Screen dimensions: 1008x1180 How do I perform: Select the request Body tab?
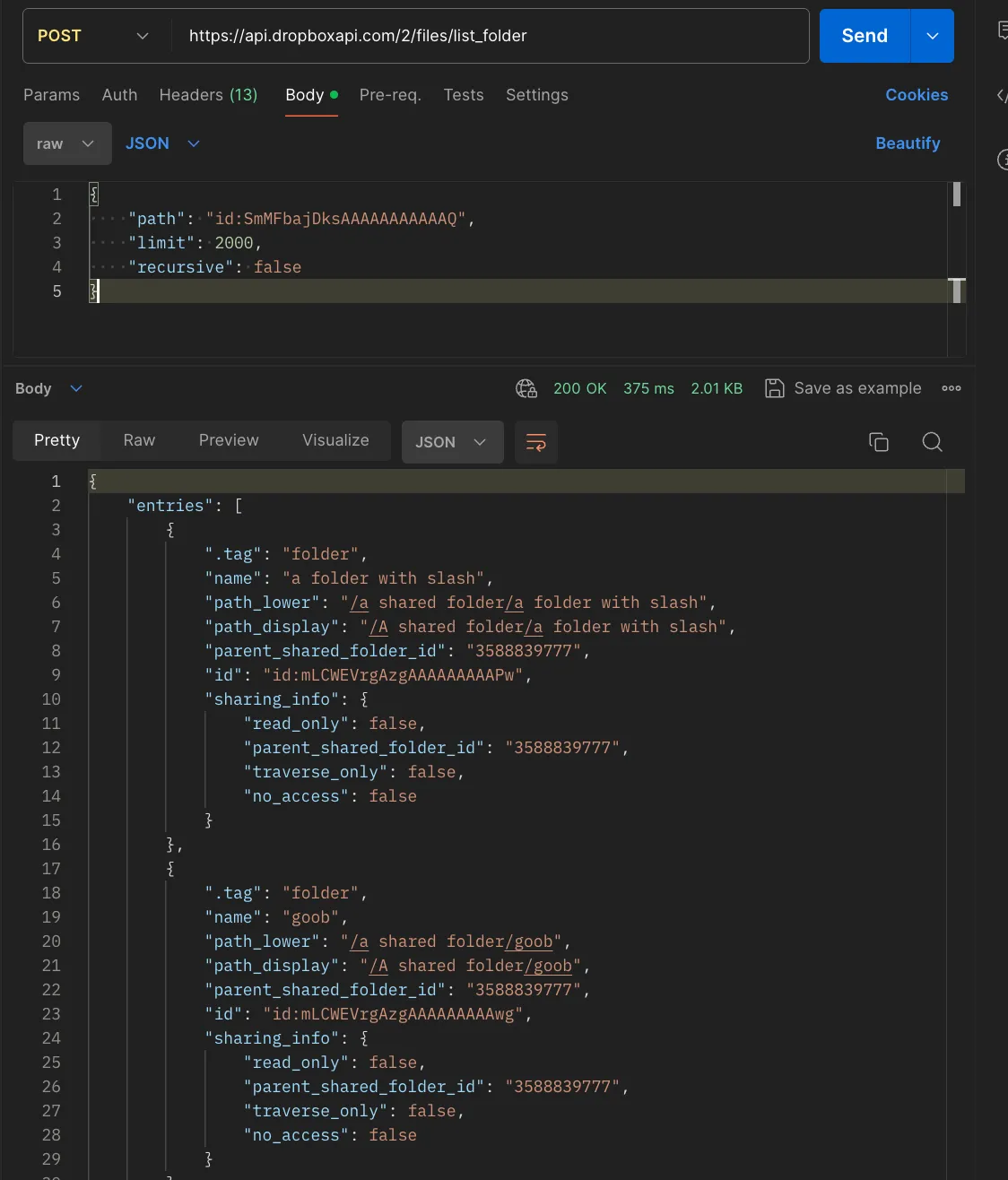click(311, 95)
